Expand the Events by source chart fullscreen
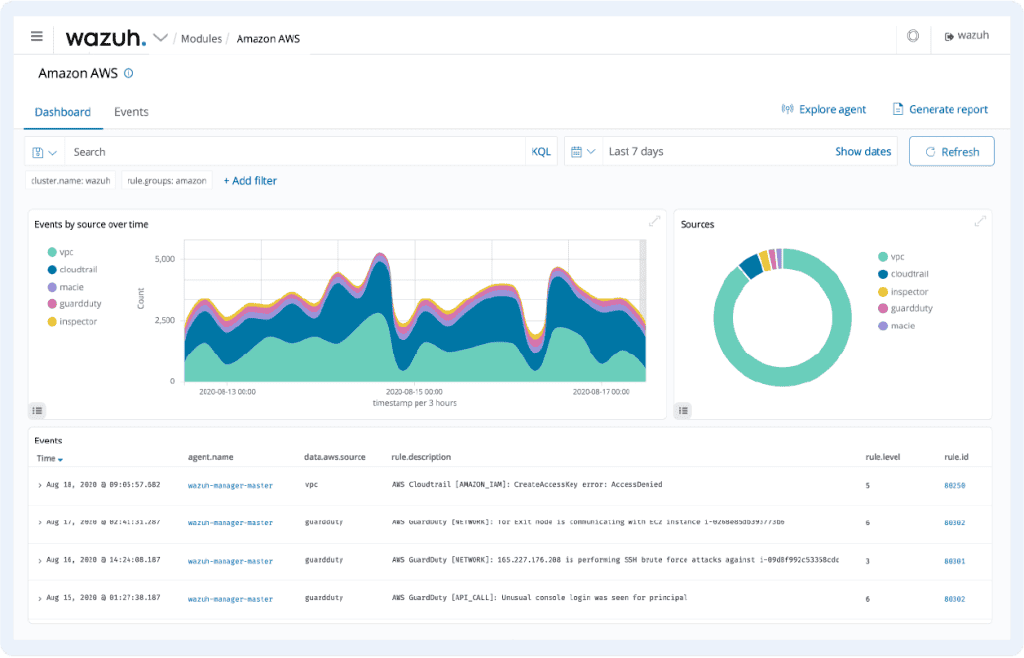The image size is (1024, 658). tap(655, 222)
